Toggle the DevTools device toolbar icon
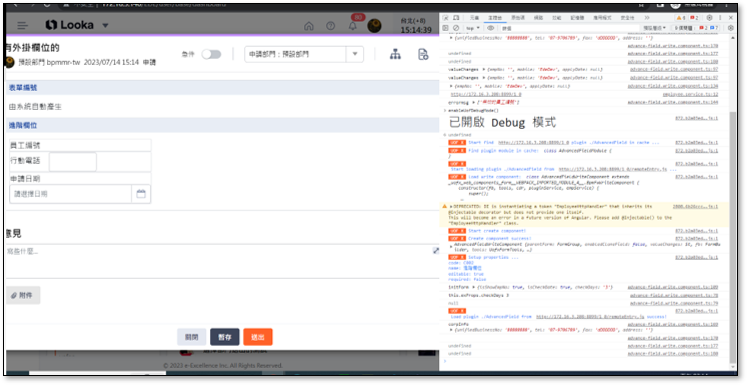The height and width of the screenshot is (385, 747). click(456, 18)
